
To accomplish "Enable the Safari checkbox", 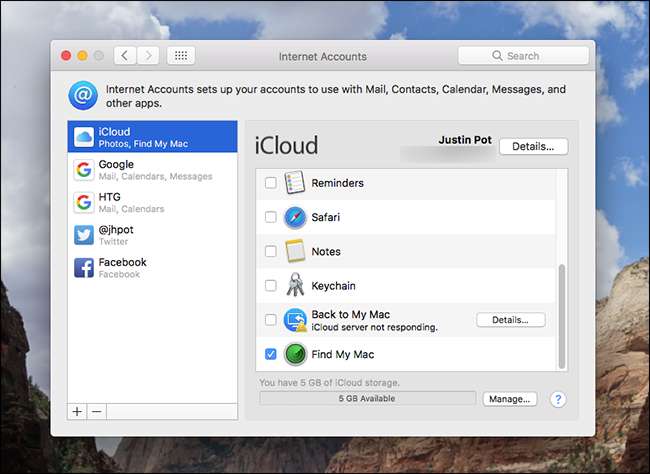I will pyautogui.click(x=270, y=217).
